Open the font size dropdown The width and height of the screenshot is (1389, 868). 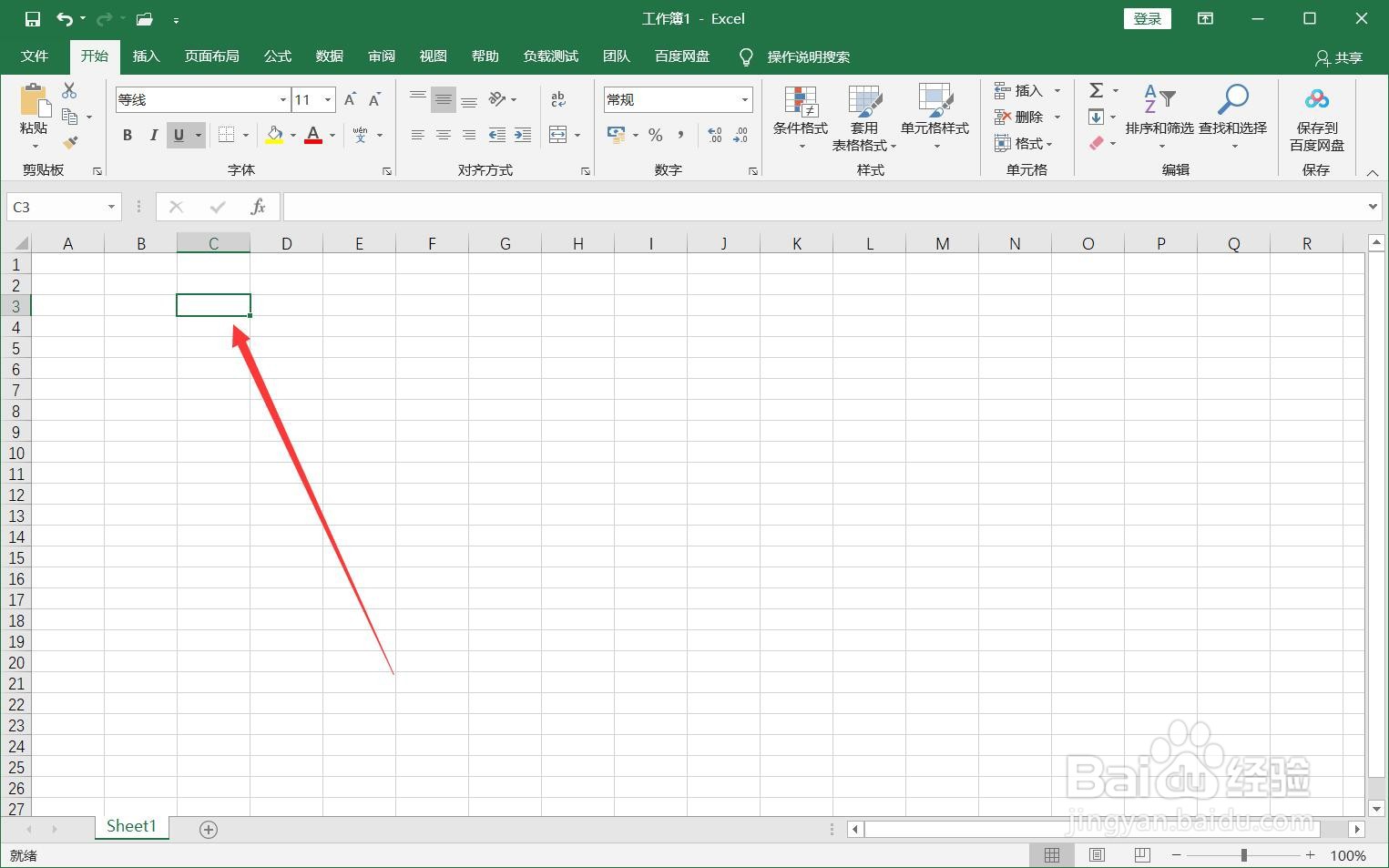(328, 99)
